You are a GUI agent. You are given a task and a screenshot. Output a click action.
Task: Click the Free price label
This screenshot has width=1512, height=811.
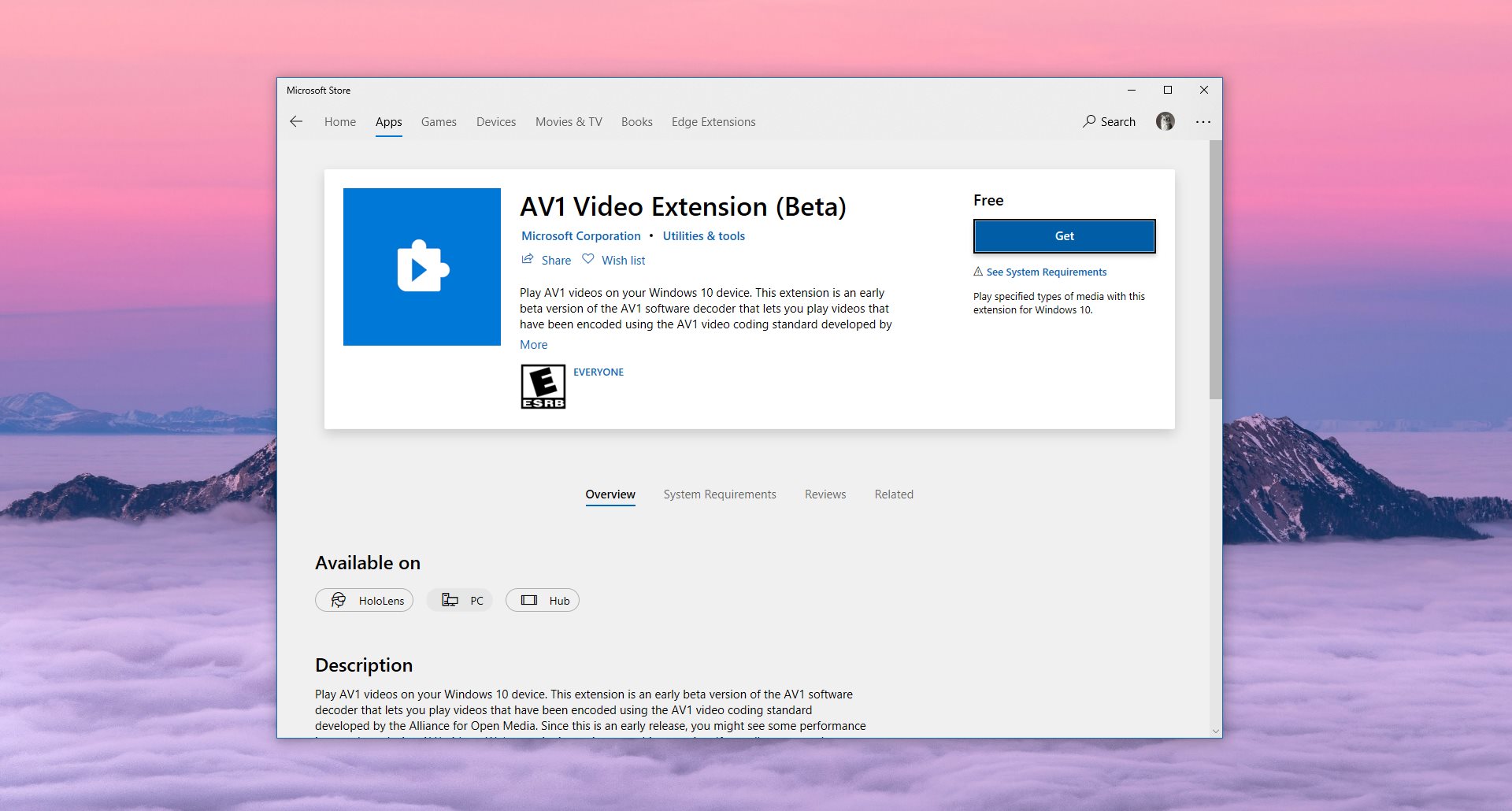point(988,201)
